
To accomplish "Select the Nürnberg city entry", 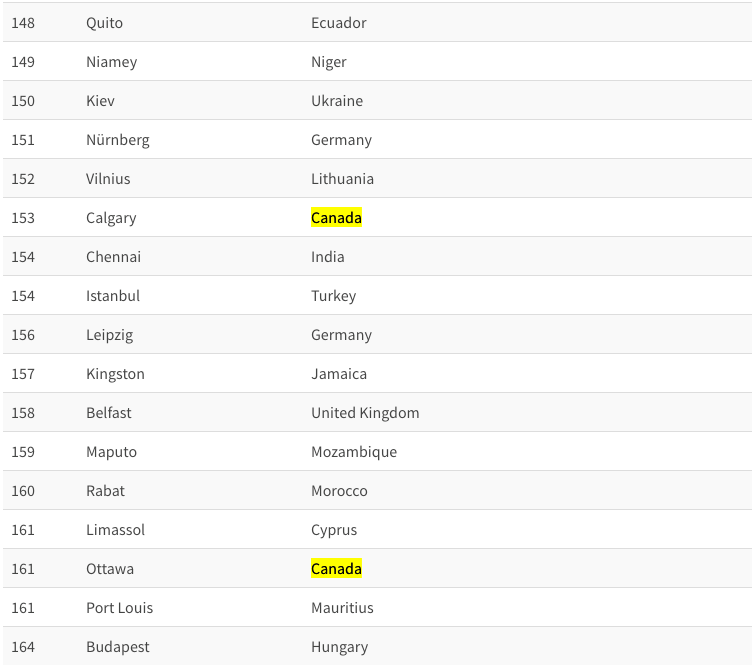I will click(x=118, y=140).
